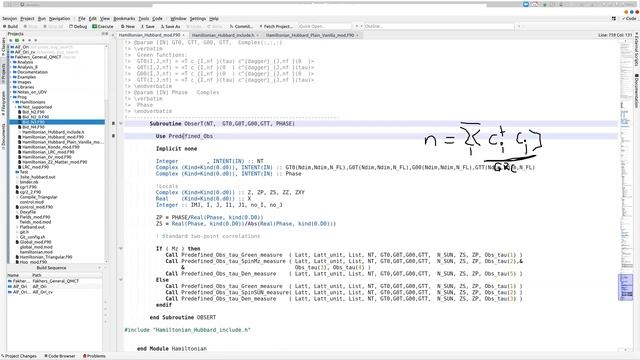
Task: Open the Session menu
Action: coord(9,19)
